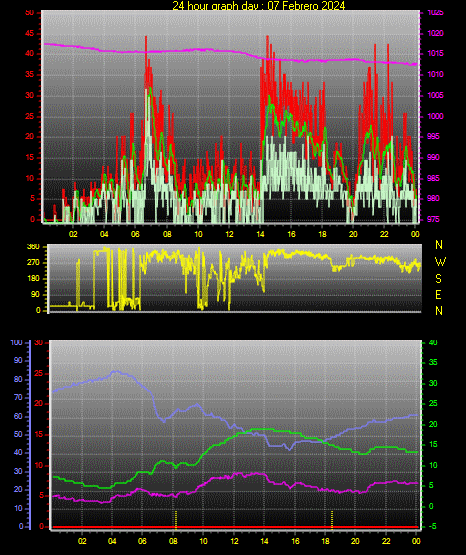Select hour label 12 below the bottom temperature graph
The image size is (466, 555).
(235, 541)
